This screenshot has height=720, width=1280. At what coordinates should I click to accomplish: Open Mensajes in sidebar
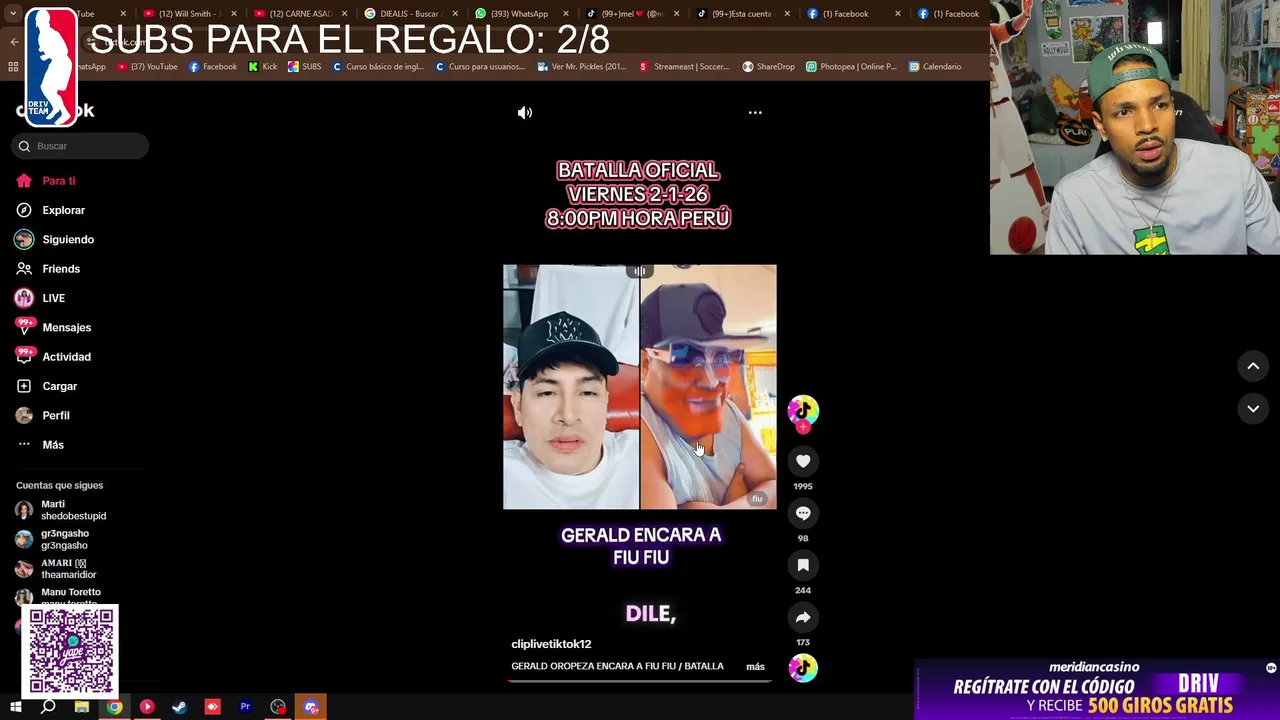(x=66, y=327)
